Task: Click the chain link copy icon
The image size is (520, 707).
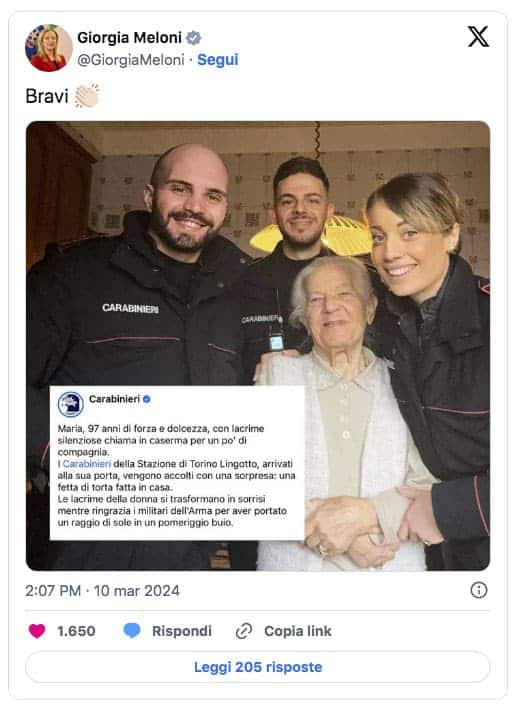Action: pyautogui.click(x=244, y=631)
